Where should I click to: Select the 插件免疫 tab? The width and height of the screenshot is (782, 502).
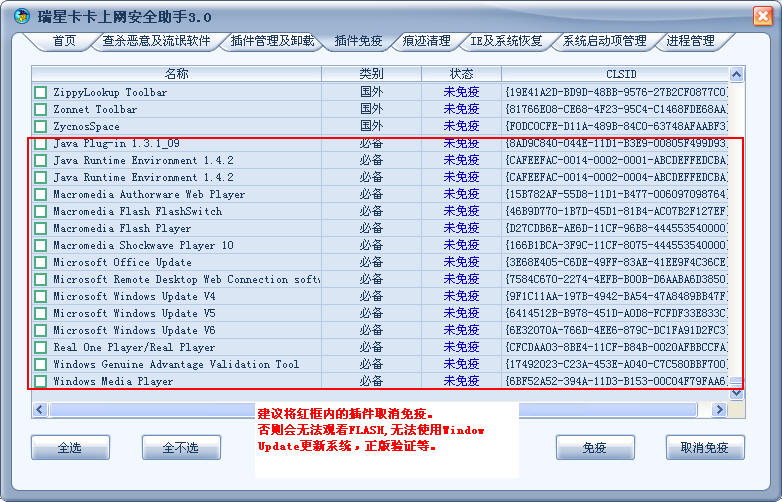(358, 41)
